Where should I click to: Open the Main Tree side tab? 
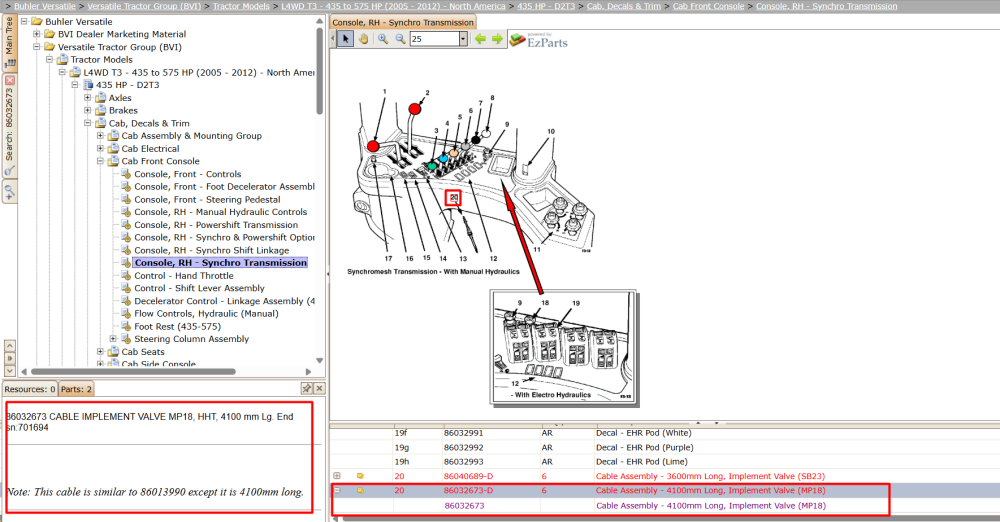[x=9, y=42]
